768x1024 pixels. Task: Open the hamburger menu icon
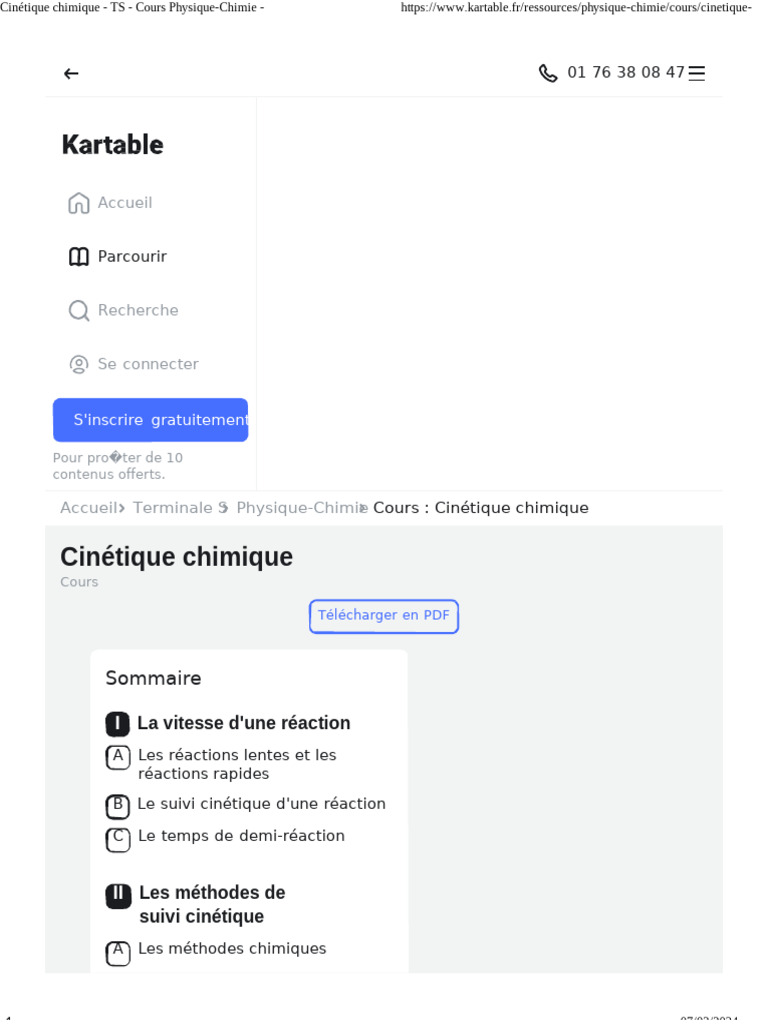point(697,73)
